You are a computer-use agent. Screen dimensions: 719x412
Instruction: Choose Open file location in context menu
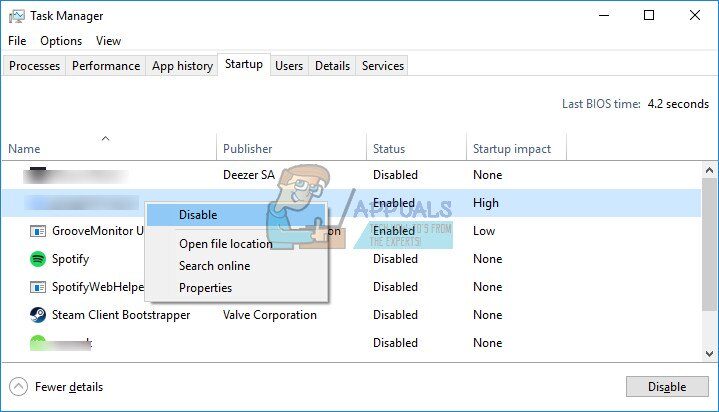coord(236,244)
